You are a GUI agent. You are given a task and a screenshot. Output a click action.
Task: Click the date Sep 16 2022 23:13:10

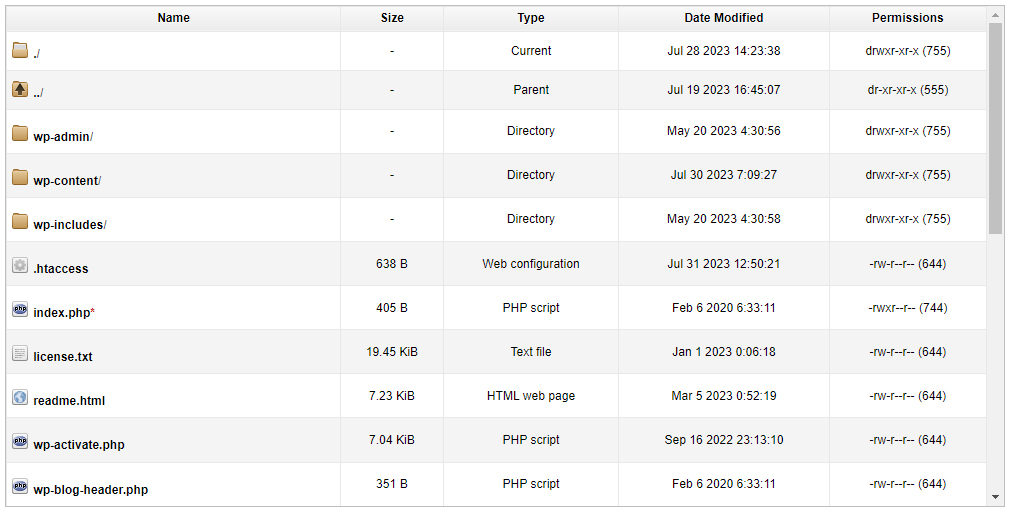[x=723, y=439]
